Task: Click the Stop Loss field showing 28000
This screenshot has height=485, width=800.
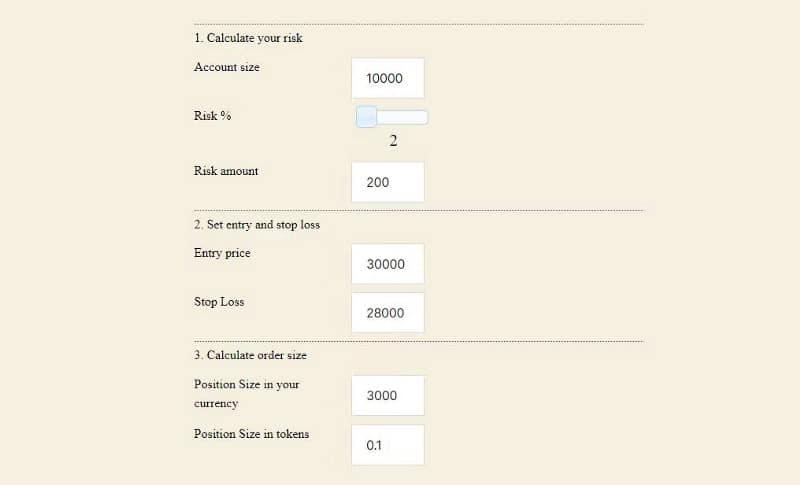Action: 388,313
